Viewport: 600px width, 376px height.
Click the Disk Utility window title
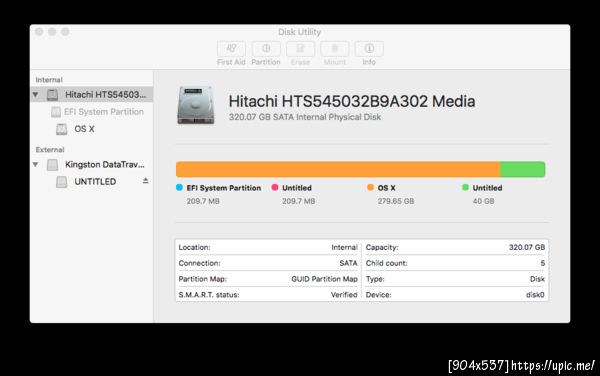pyautogui.click(x=300, y=32)
